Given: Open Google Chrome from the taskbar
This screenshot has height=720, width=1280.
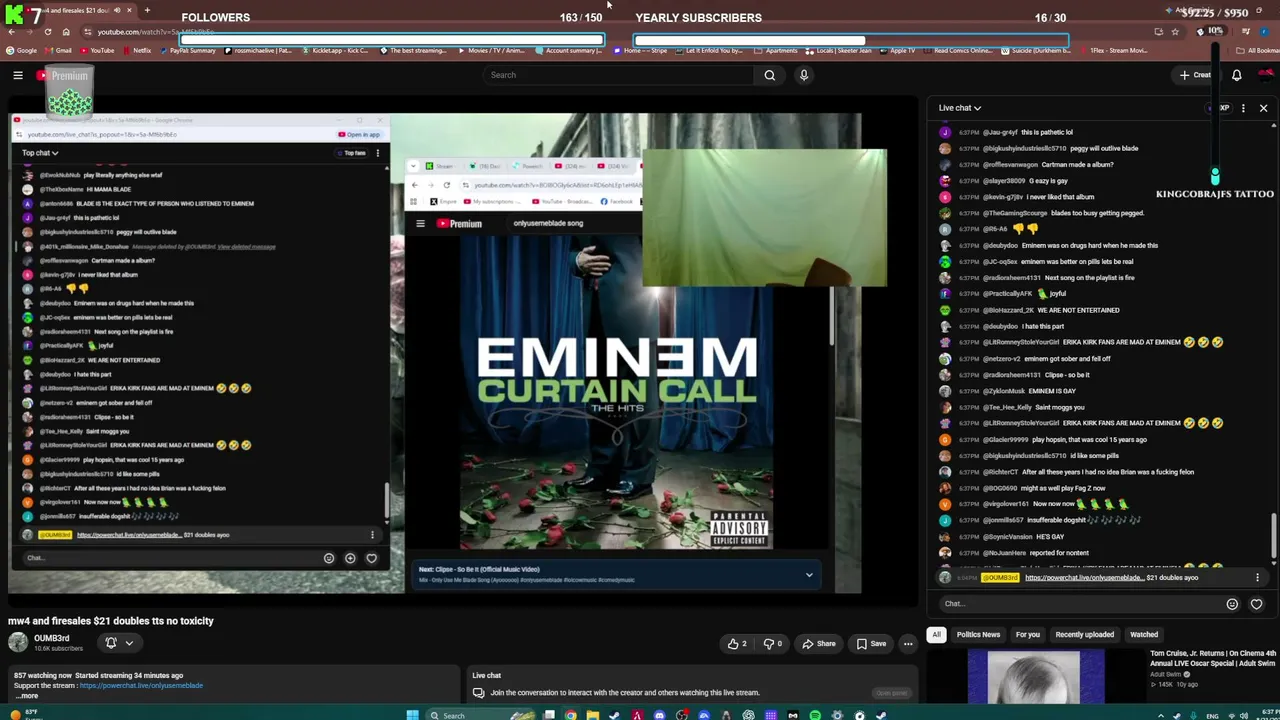Looking at the screenshot, I should (x=571, y=715).
